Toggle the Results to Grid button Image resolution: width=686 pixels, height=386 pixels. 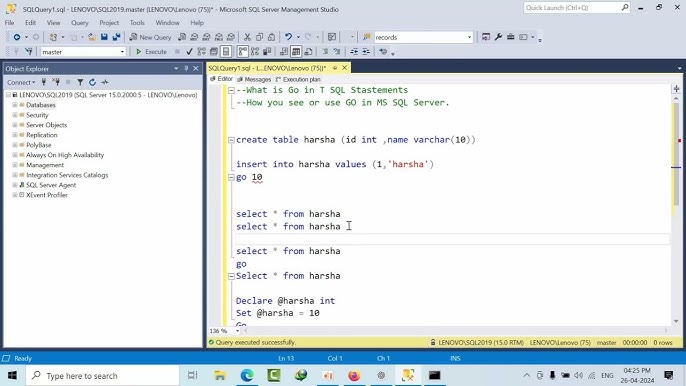(x=296, y=52)
